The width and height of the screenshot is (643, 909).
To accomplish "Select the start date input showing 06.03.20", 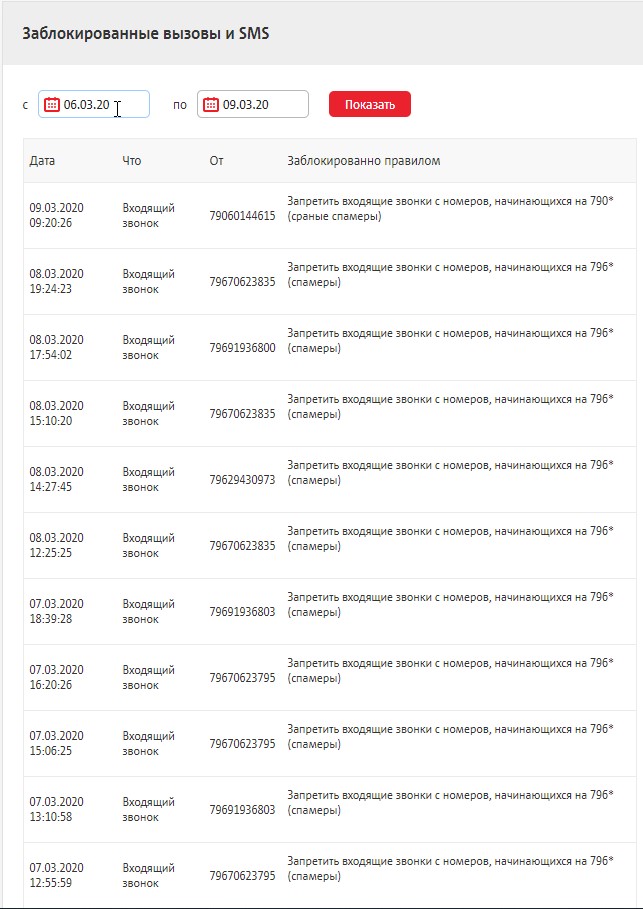I will [x=100, y=104].
